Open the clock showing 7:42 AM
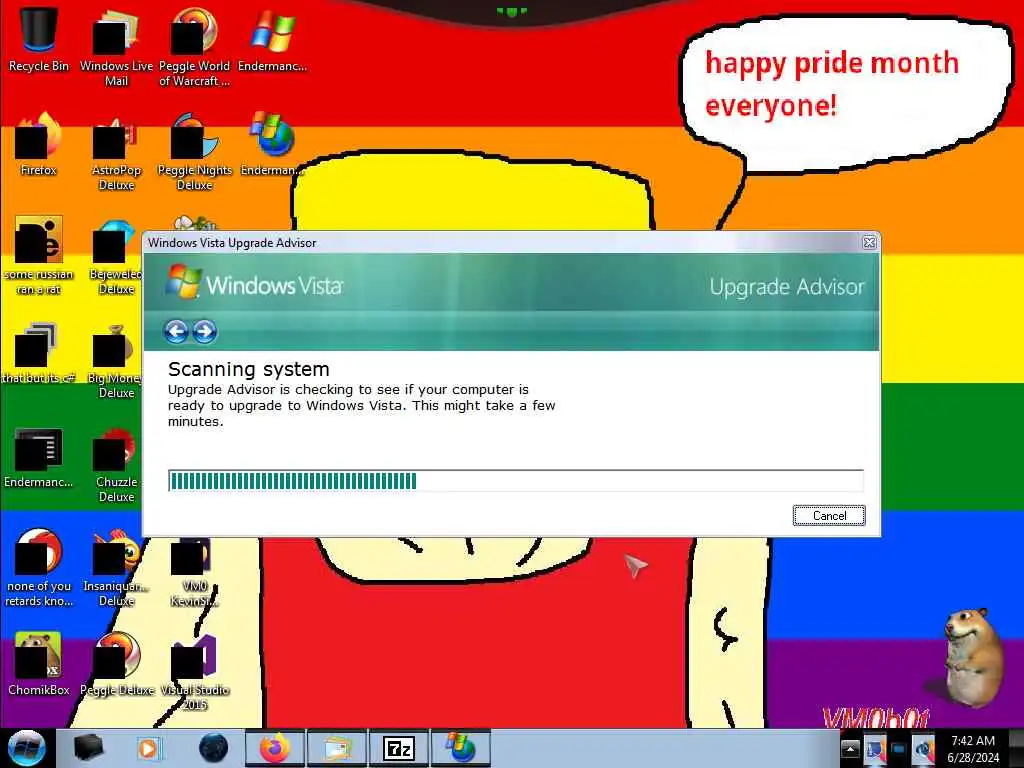The image size is (1024, 768). click(973, 749)
